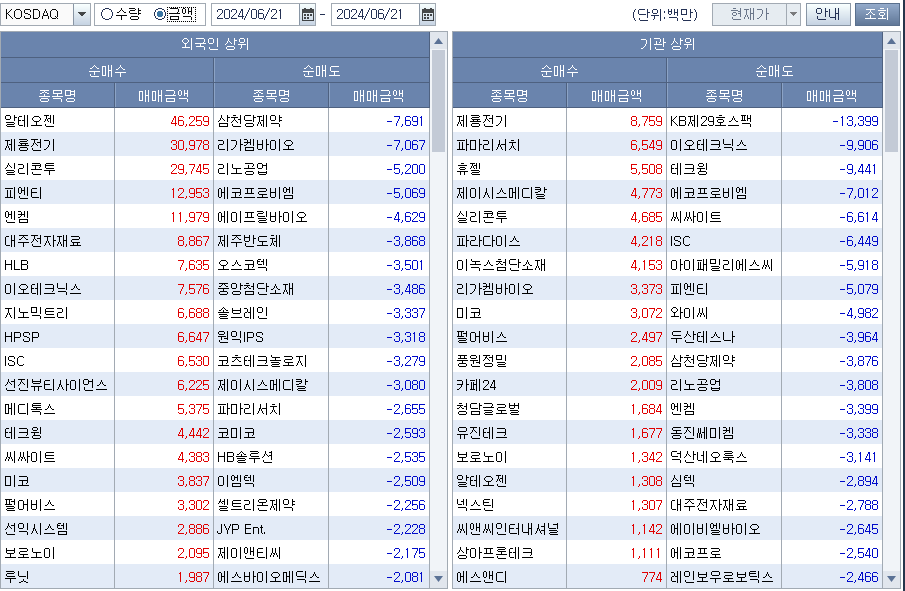
Task: Click the up arrow of the 외국인 상위 scrollbar
Action: (439, 41)
